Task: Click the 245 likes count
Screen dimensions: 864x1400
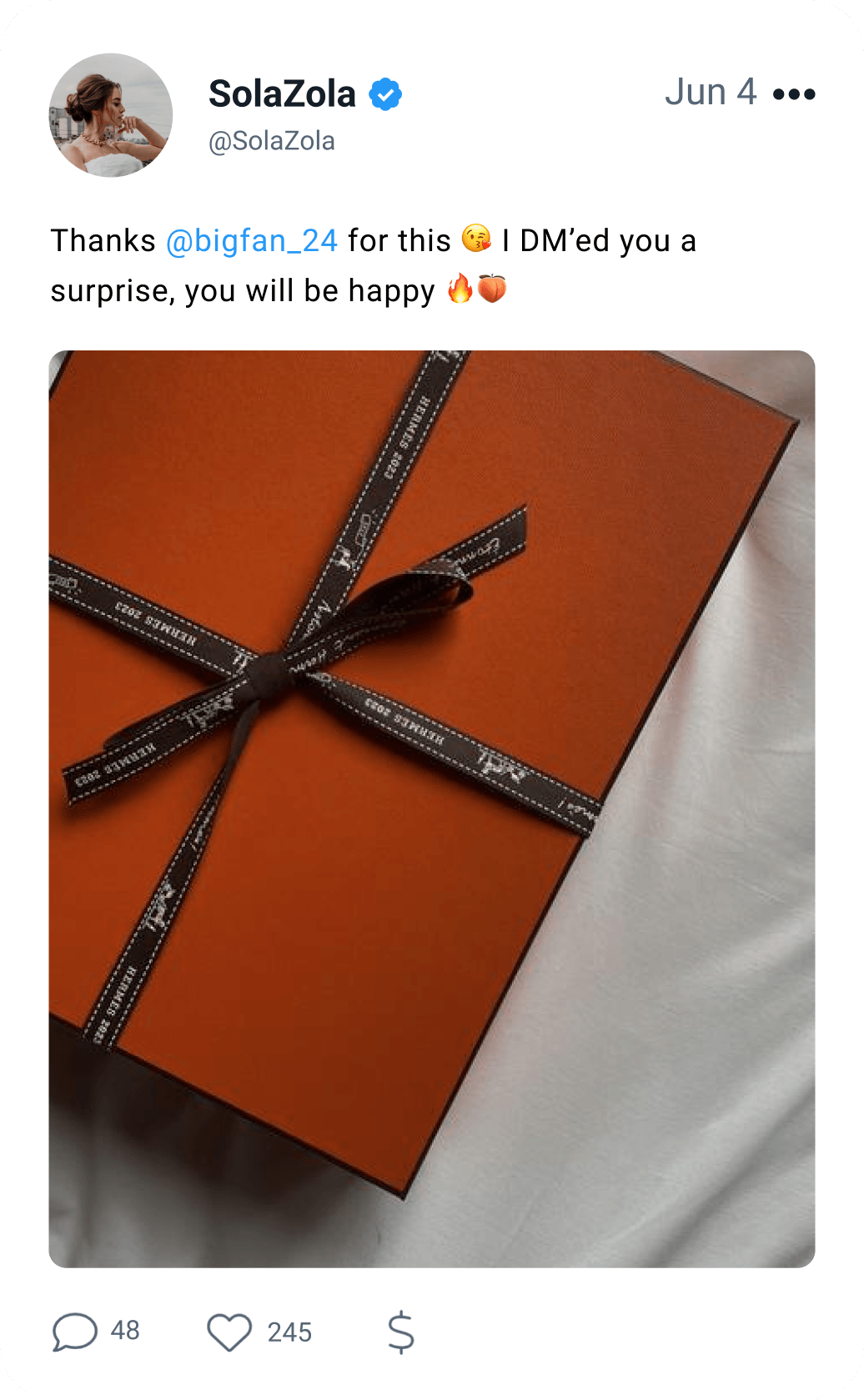Action: pos(289,1332)
